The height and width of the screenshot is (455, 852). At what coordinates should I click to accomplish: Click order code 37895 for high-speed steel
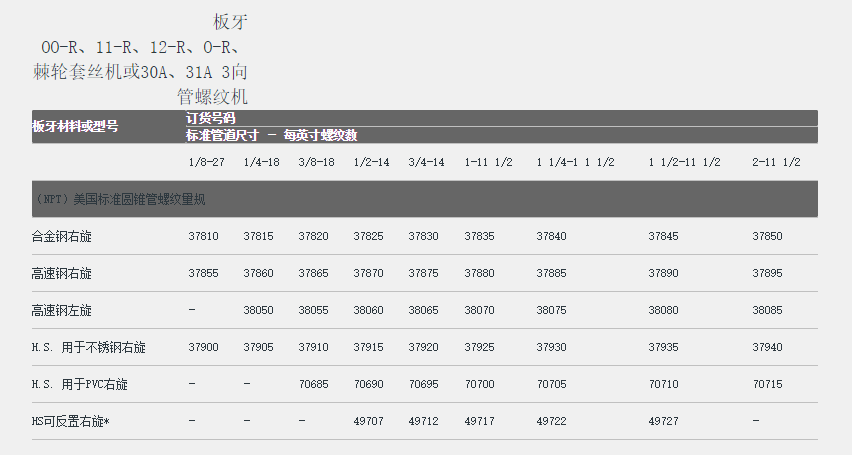click(x=767, y=273)
